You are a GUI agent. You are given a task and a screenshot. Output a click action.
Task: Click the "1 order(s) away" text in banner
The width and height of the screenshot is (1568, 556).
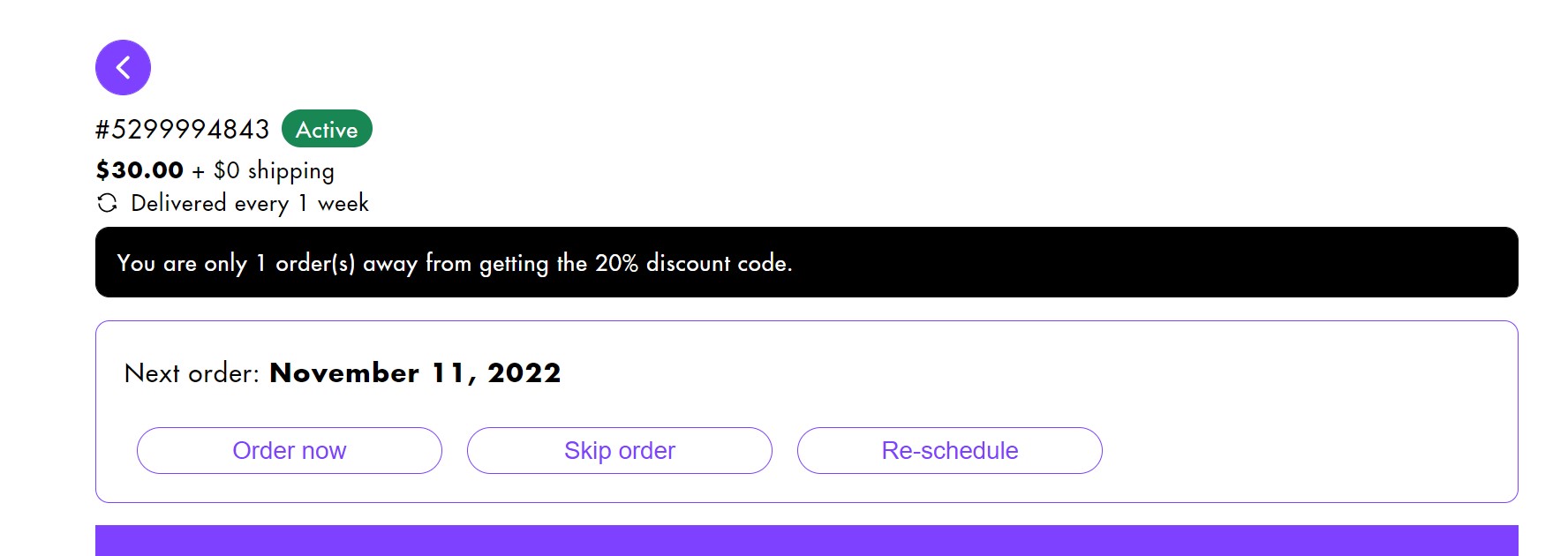point(336,263)
